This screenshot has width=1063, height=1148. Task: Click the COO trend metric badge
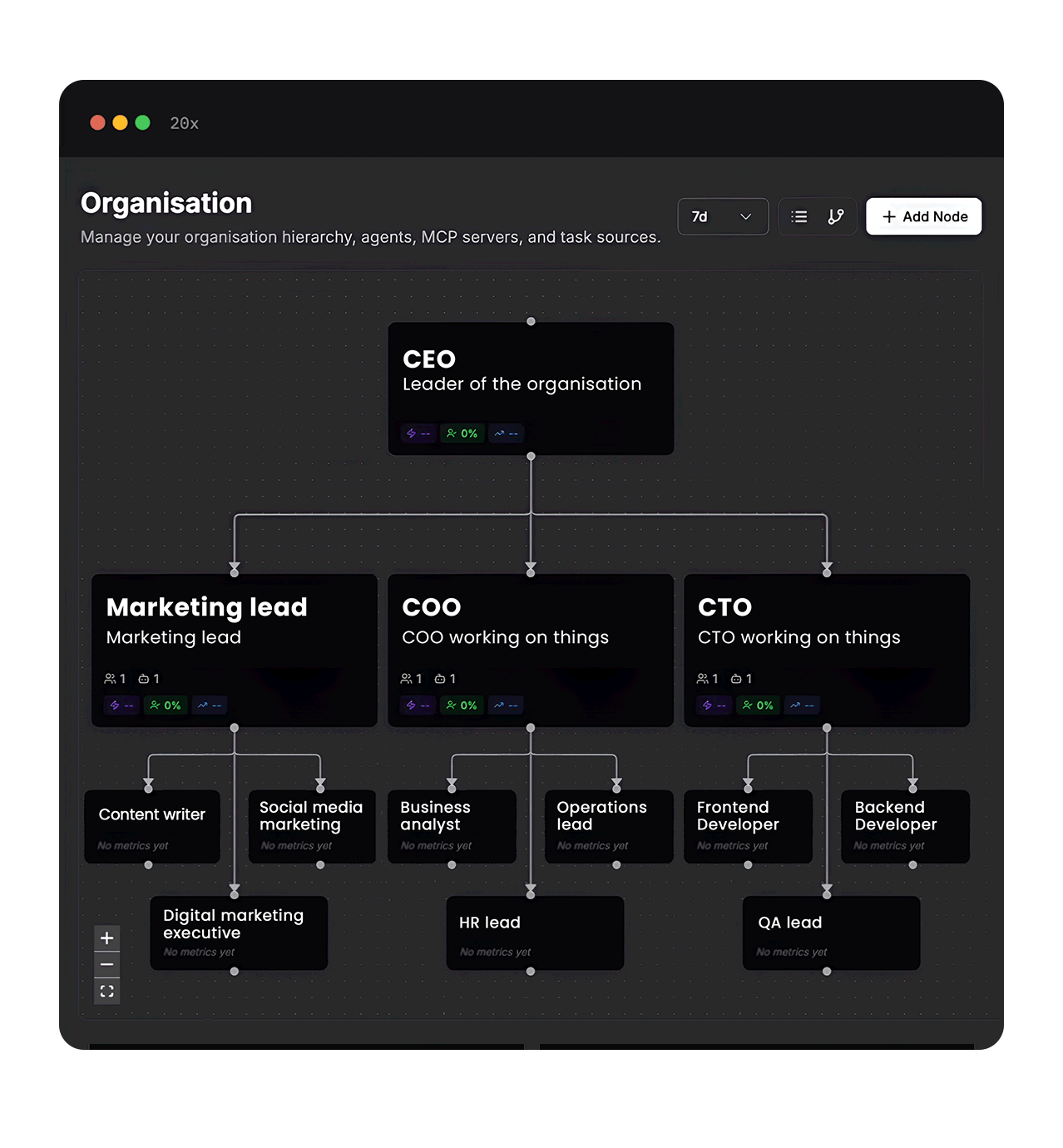pos(506,705)
